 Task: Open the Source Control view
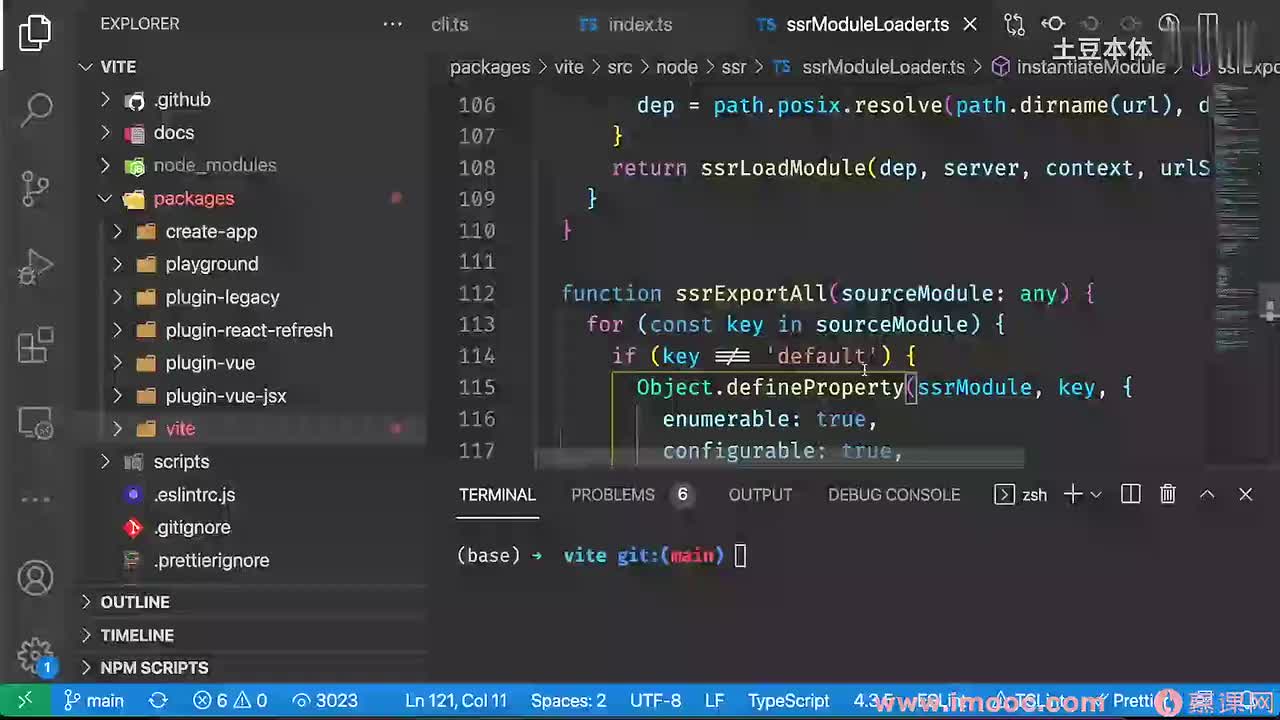coord(35,188)
